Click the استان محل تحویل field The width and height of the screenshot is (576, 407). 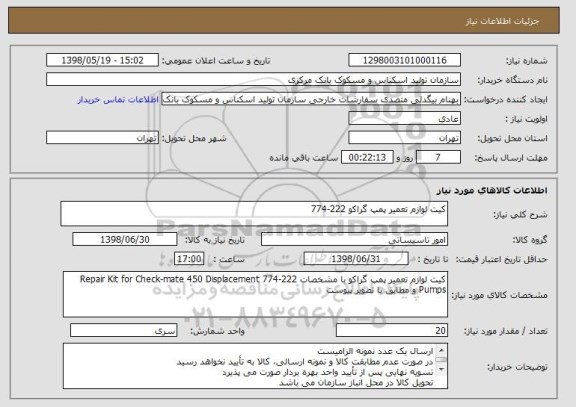pos(404,138)
